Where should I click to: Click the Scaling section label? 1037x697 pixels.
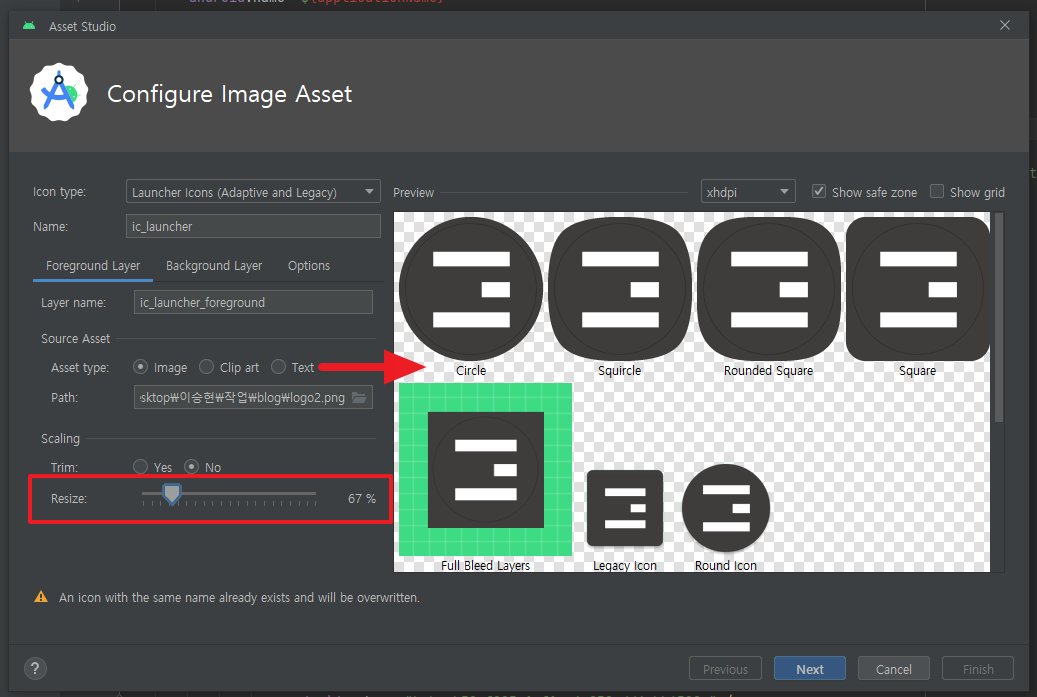click(60, 438)
